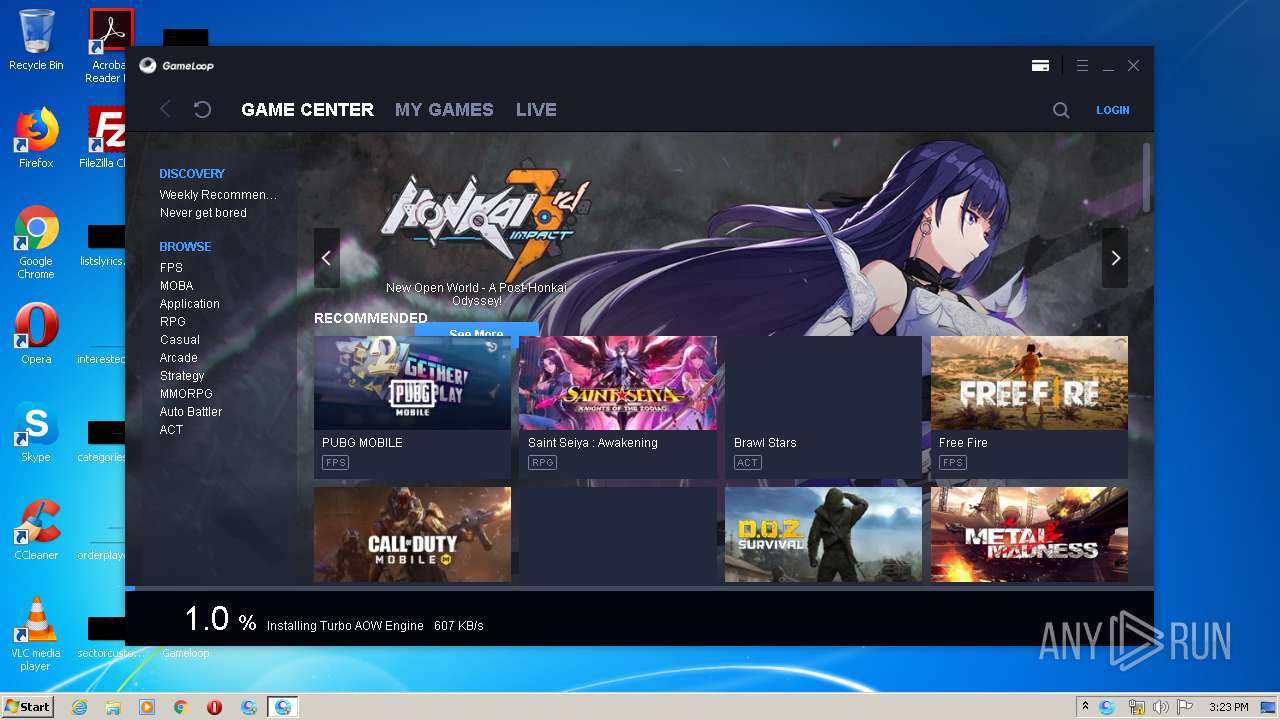Open the Brawl Stars game card
The width and height of the screenshot is (1280, 720).
tap(823, 407)
